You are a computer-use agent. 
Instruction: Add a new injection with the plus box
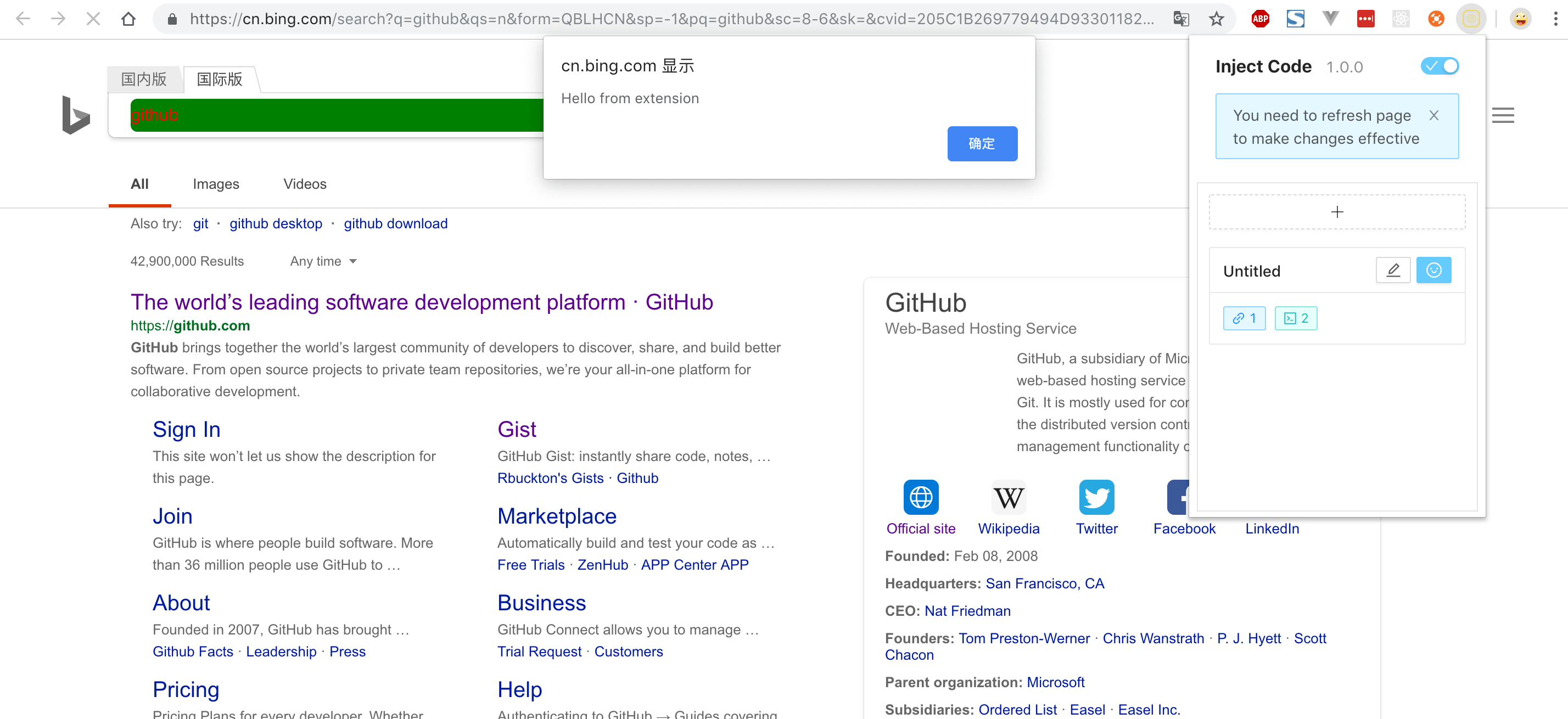1337,212
